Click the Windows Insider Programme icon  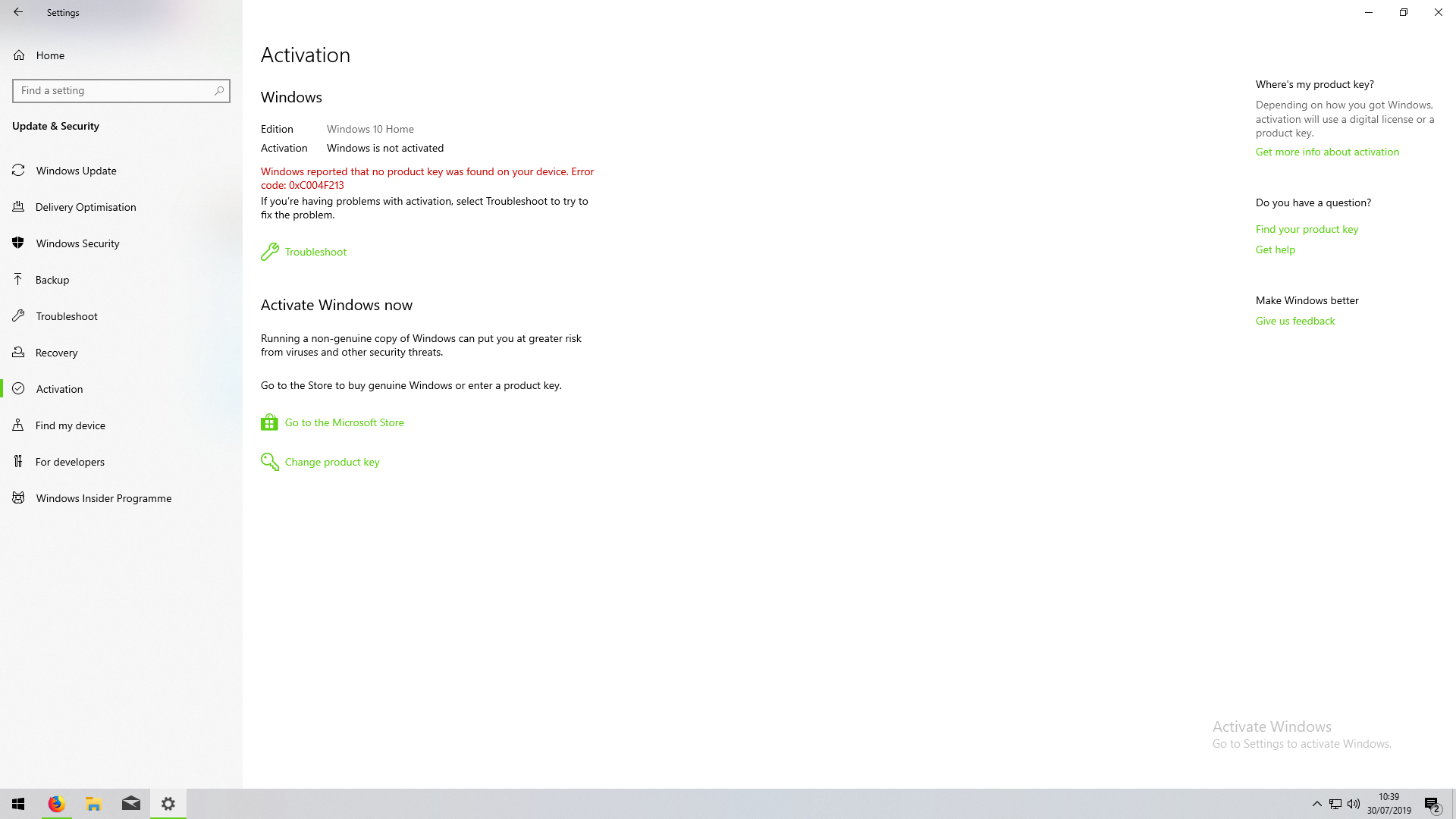[19, 498]
